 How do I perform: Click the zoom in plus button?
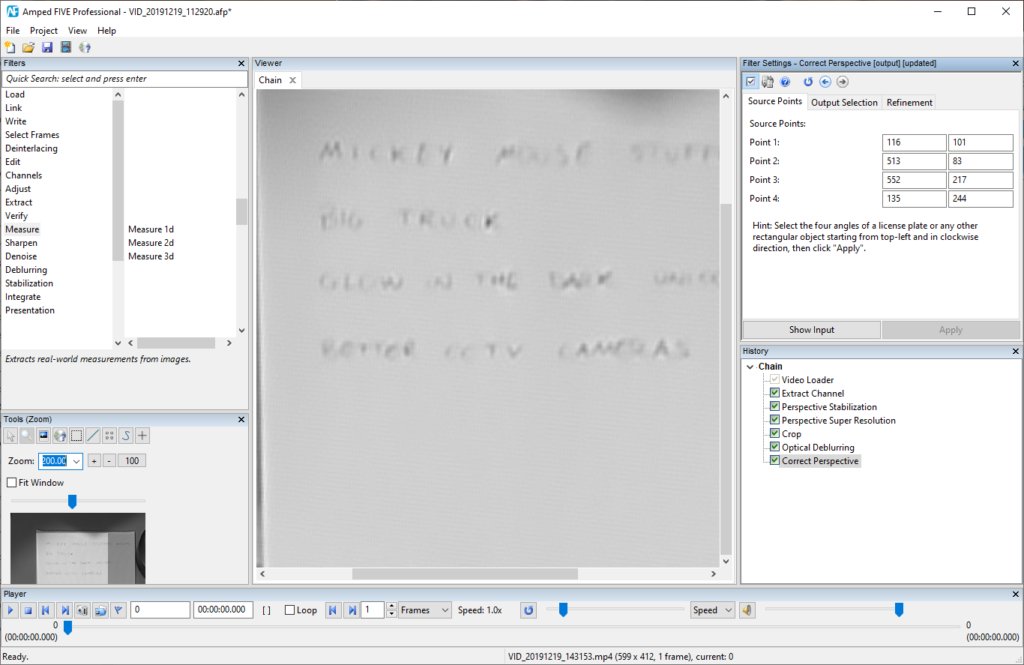pyautogui.click(x=94, y=461)
